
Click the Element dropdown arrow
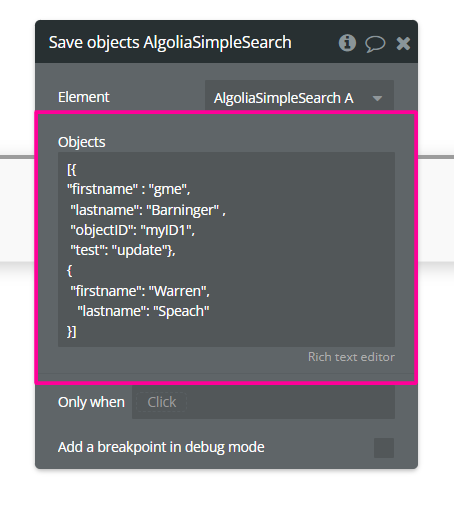[377, 98]
